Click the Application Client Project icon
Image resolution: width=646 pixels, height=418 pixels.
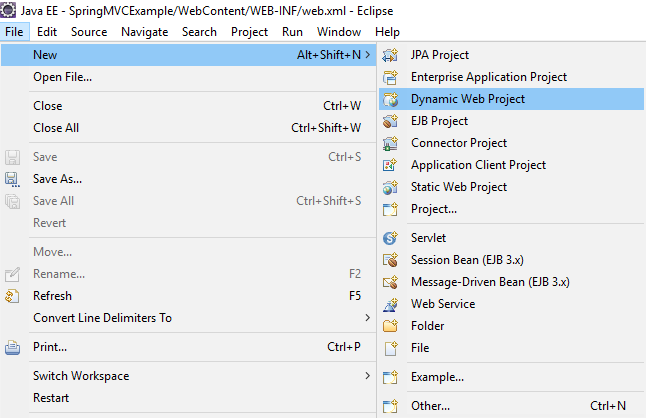point(390,165)
